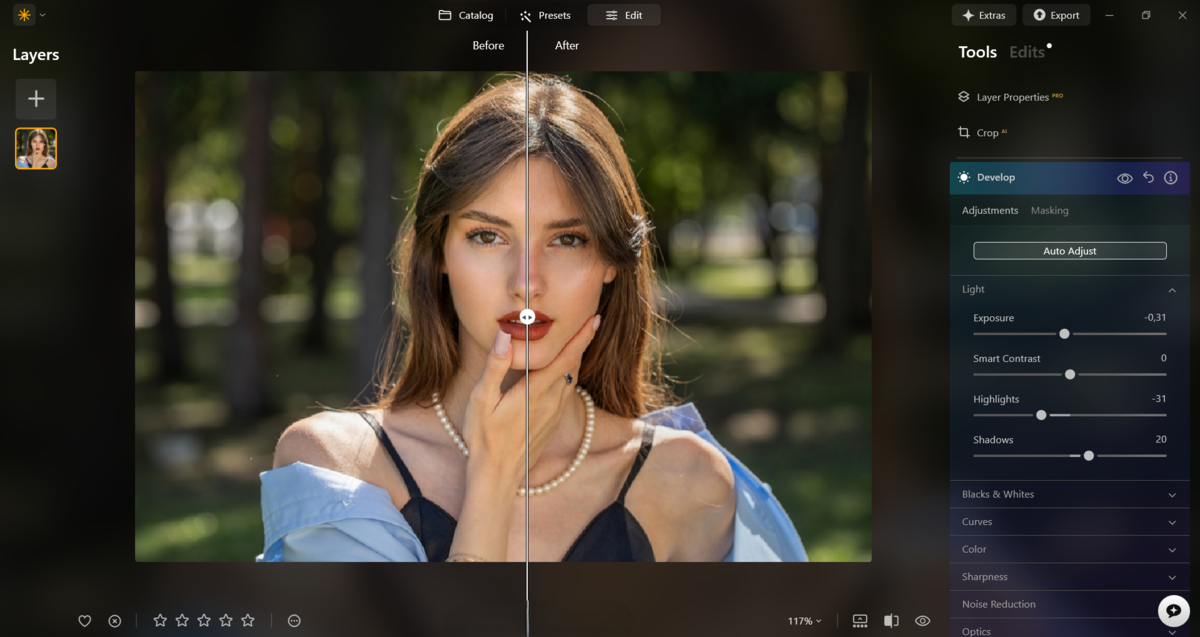The height and width of the screenshot is (637, 1200).
Task: Toggle Develop edits visibility with the eye
Action: 1124,177
